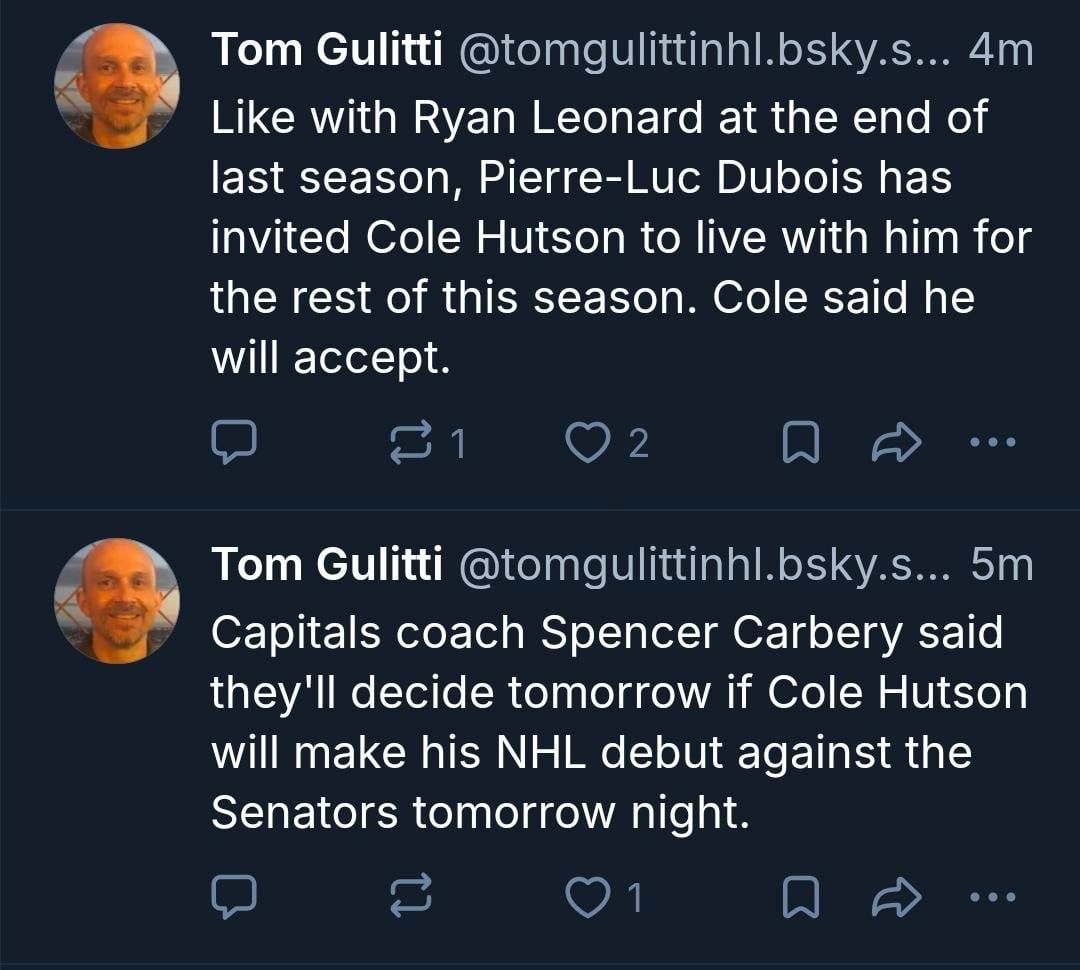Open more options on the Carbery post
Screen dimensions: 1080x970
pos(993,896)
